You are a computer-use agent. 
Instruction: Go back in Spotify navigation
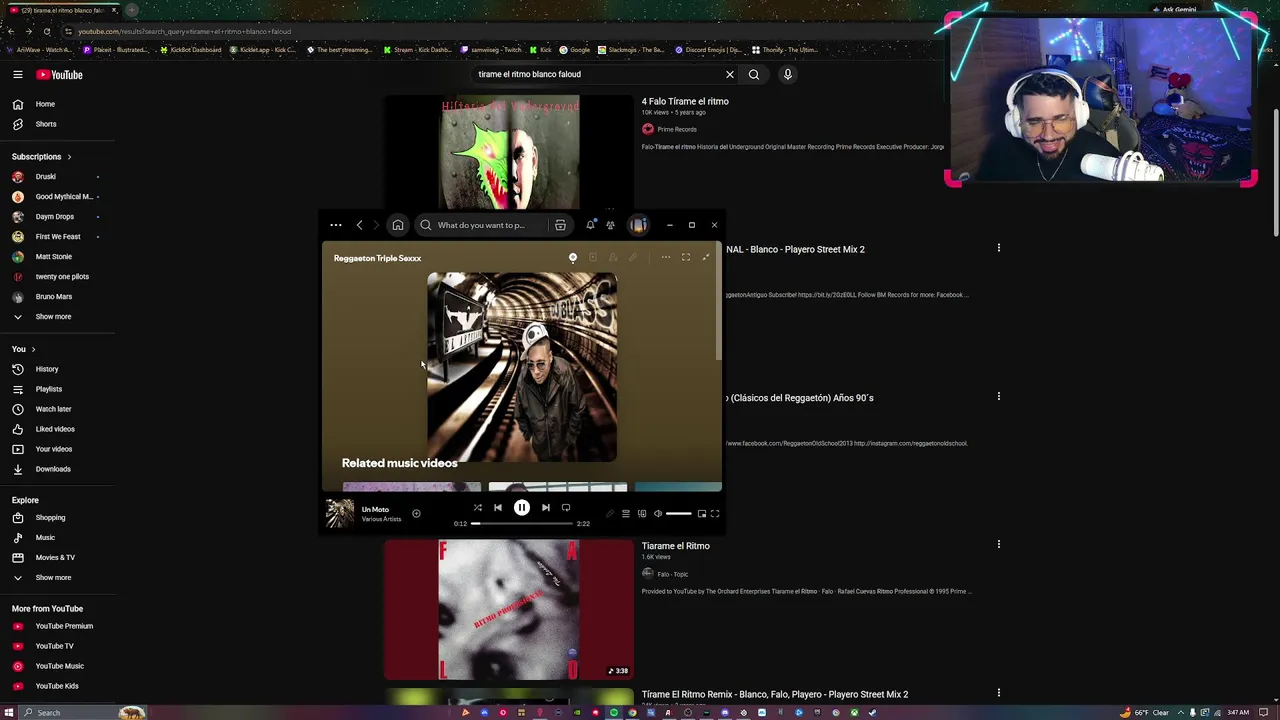360,225
